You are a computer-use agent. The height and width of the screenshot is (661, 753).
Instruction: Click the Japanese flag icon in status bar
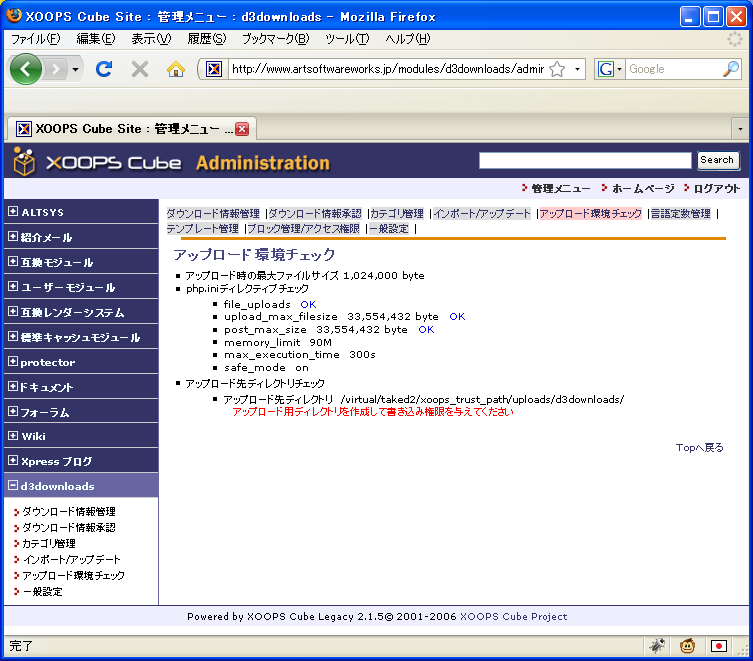[x=718, y=646]
